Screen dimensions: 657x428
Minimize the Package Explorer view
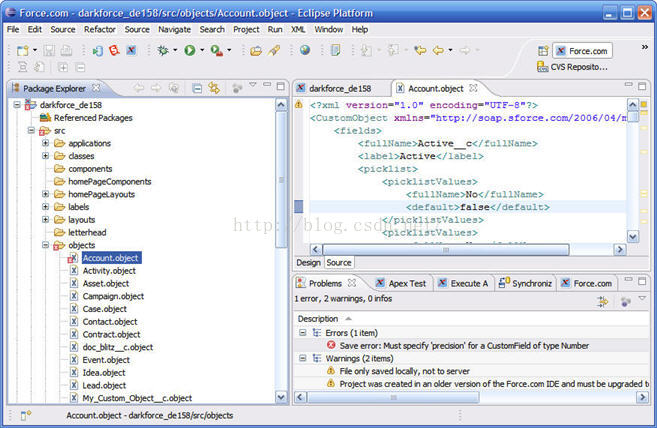pyautogui.click(x=267, y=85)
